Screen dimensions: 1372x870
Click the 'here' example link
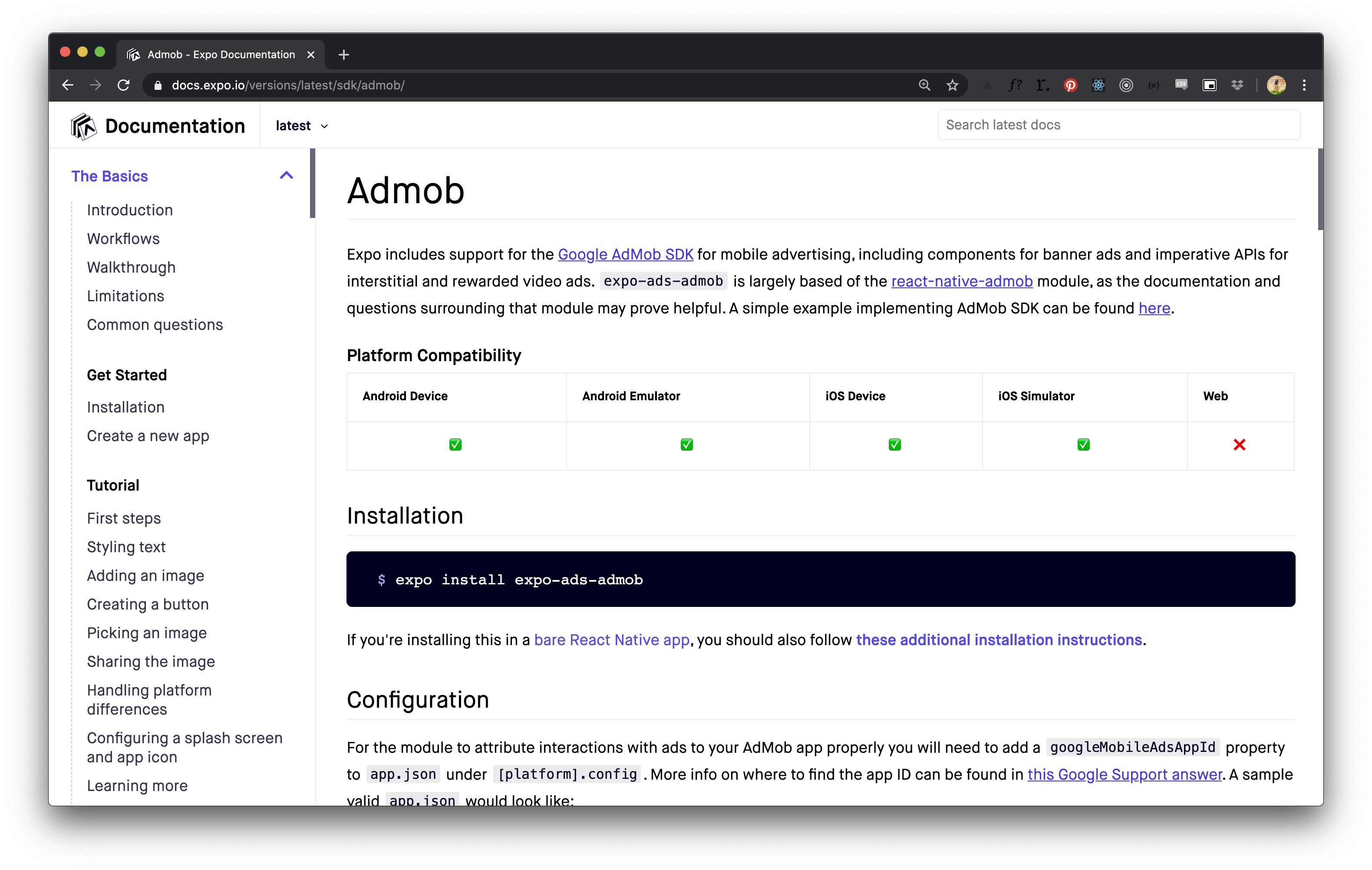pos(1154,308)
